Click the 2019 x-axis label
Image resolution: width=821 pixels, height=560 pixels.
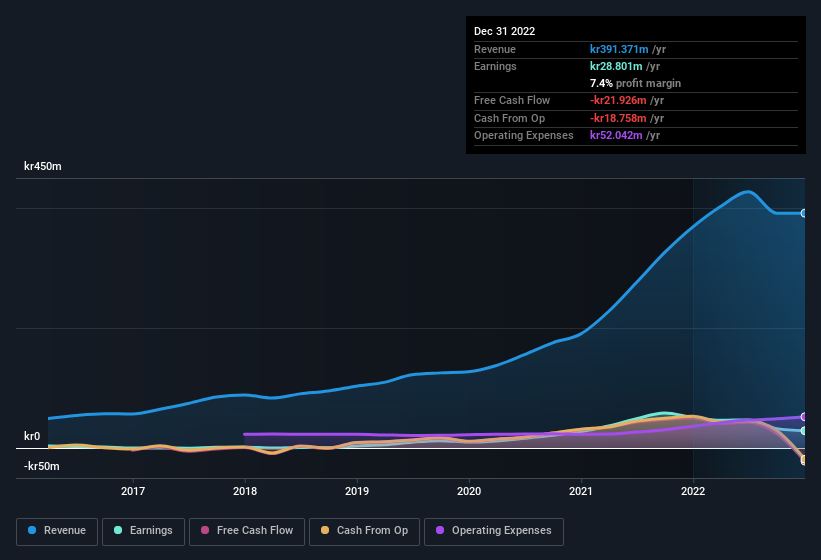pos(357,491)
